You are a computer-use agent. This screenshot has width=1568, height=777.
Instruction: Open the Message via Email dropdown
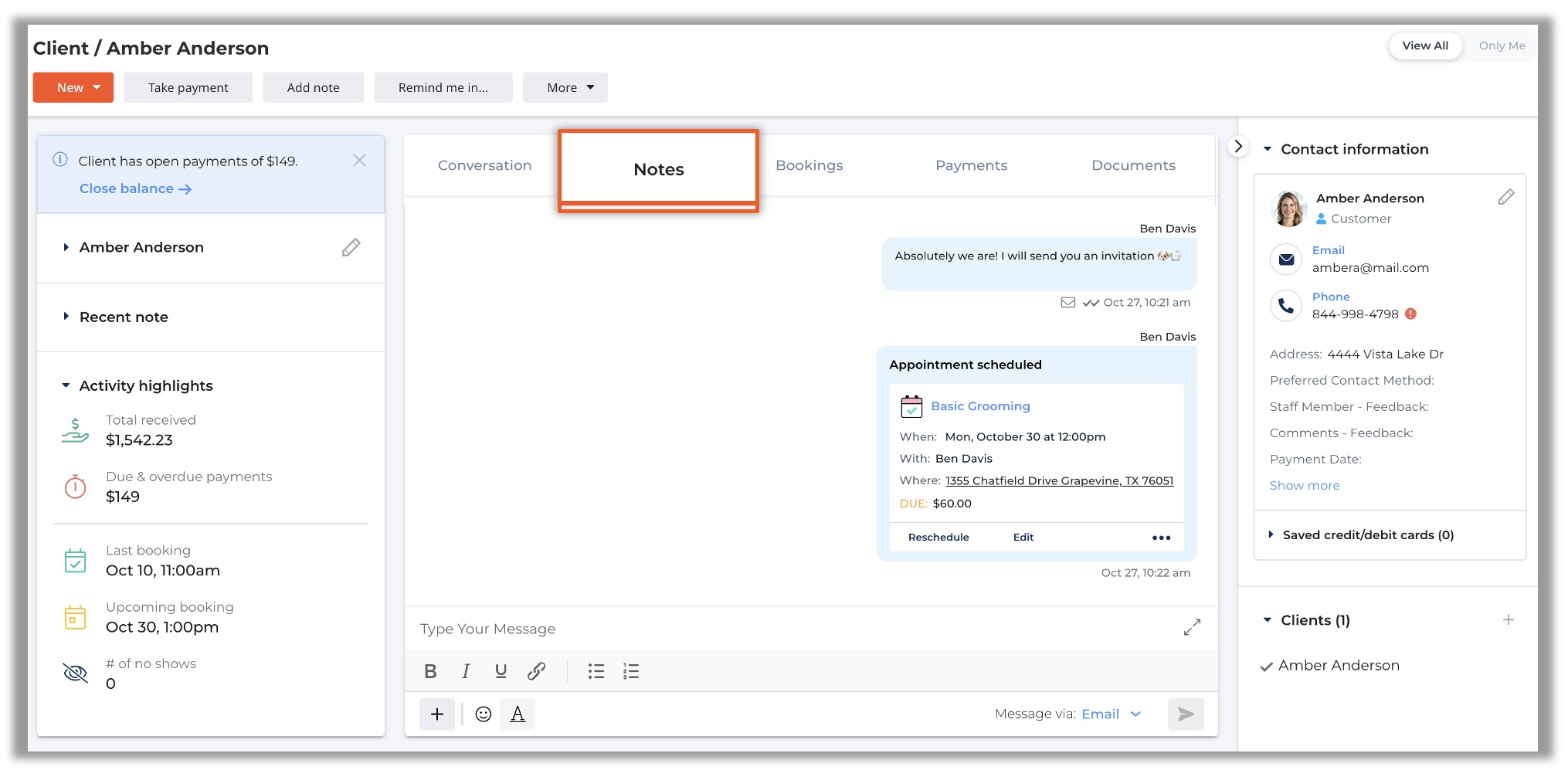pyautogui.click(x=1110, y=714)
